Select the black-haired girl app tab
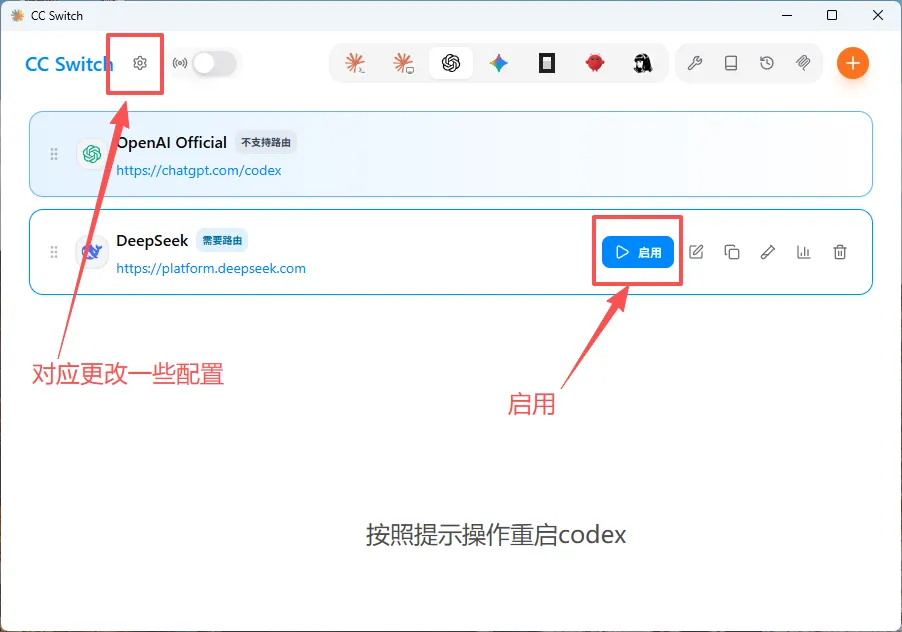This screenshot has height=632, width=902. [x=643, y=63]
